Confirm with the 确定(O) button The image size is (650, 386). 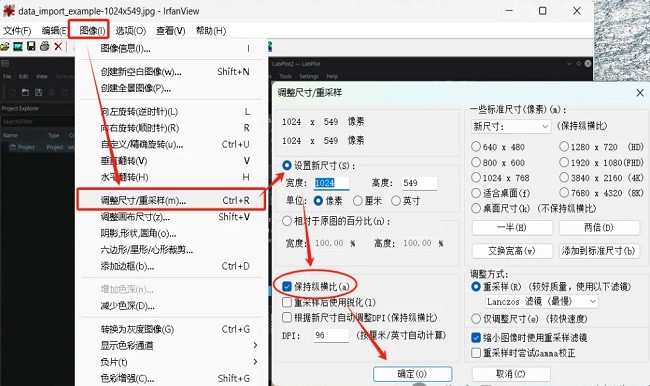[412, 374]
